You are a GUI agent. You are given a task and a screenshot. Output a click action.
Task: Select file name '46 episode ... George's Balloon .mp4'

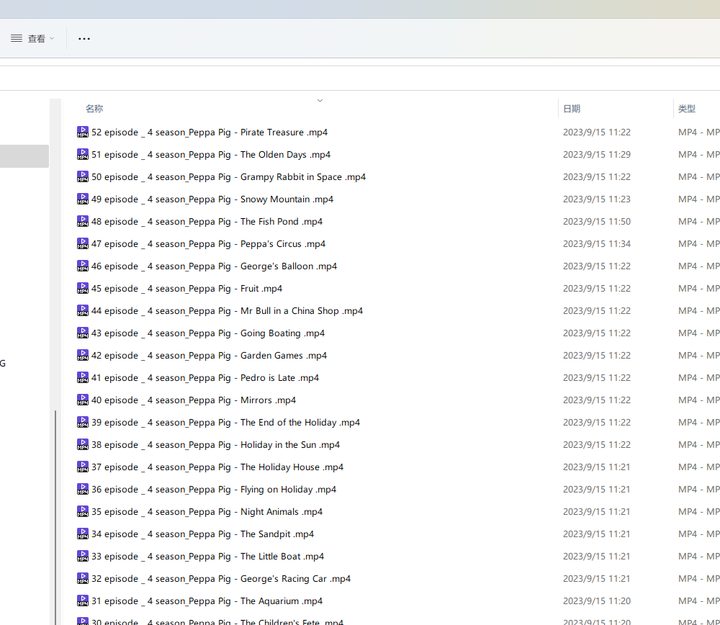point(214,266)
